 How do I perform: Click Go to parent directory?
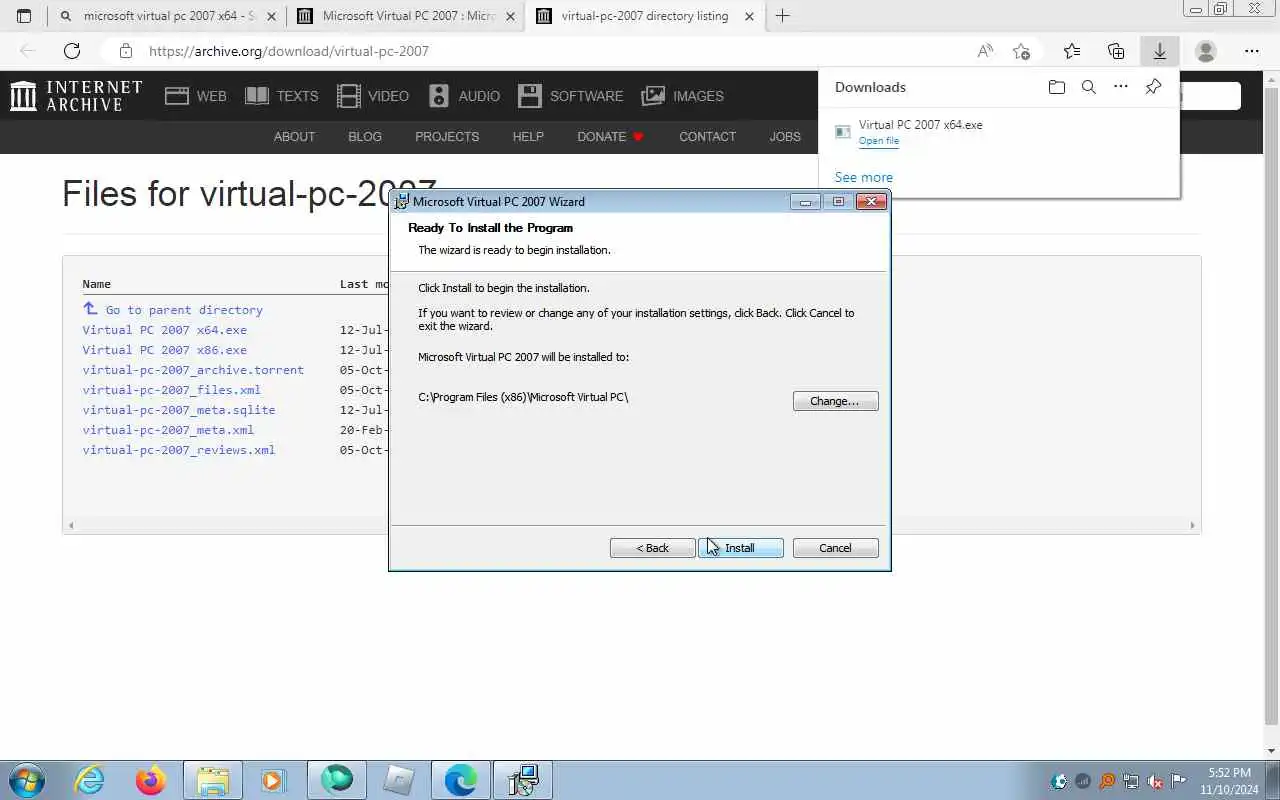184,310
